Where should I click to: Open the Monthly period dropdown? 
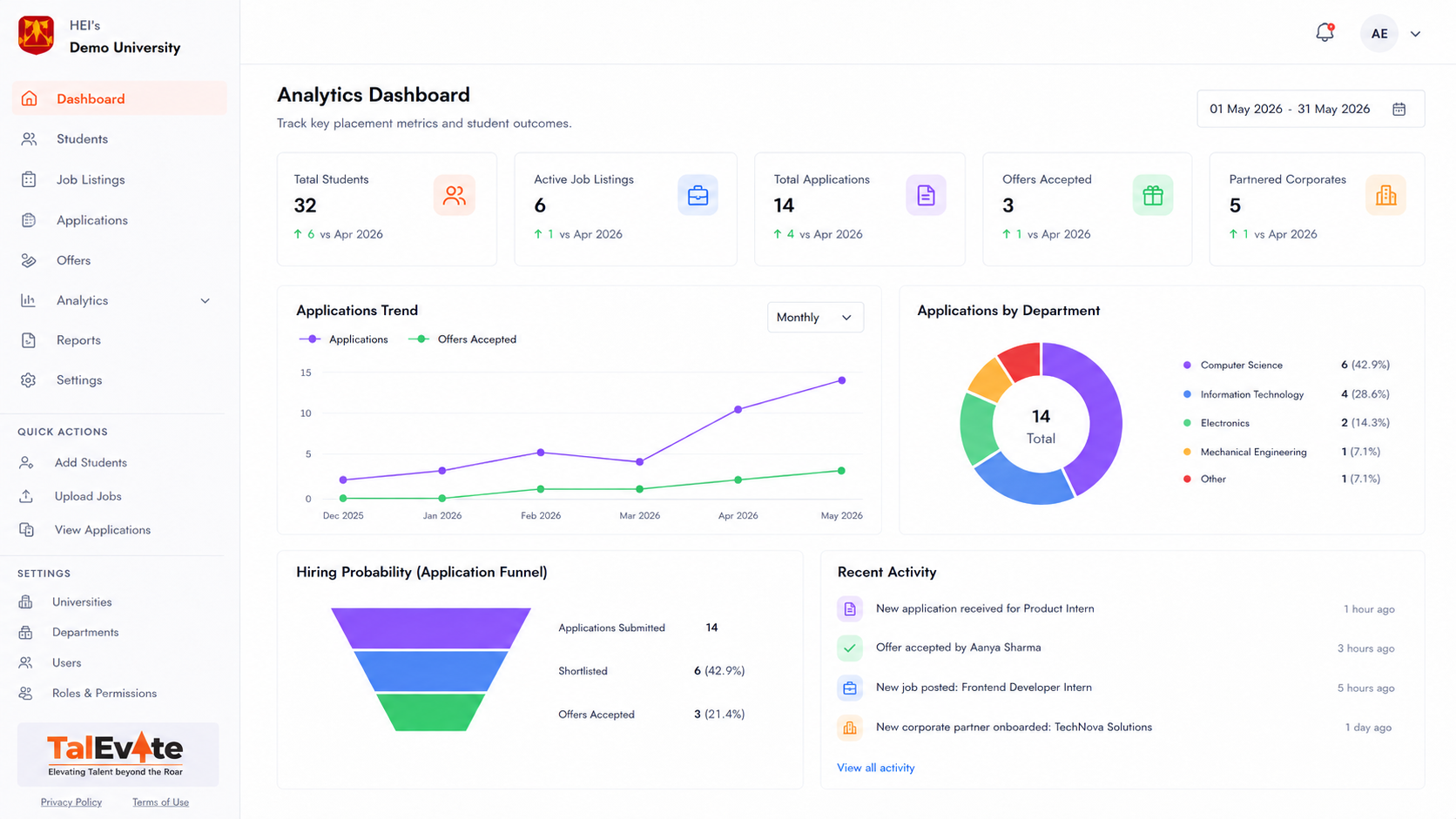815,318
